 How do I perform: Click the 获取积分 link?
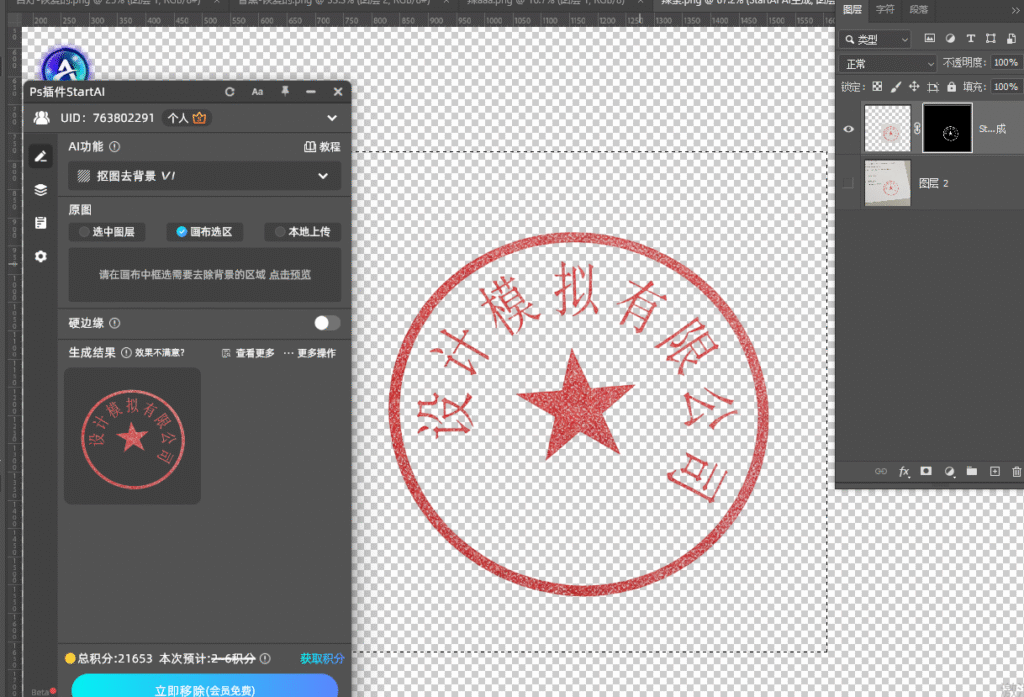[321, 658]
